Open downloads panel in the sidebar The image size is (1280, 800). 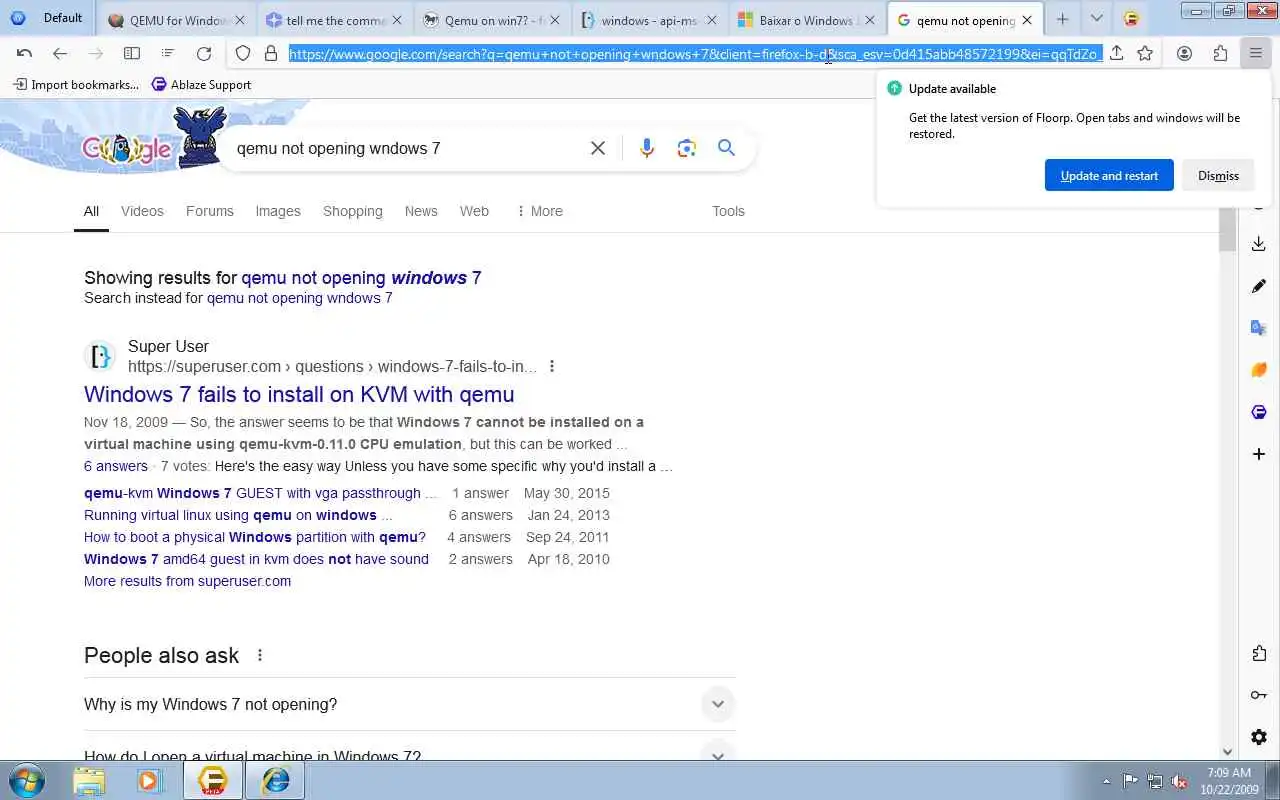pyautogui.click(x=1259, y=244)
